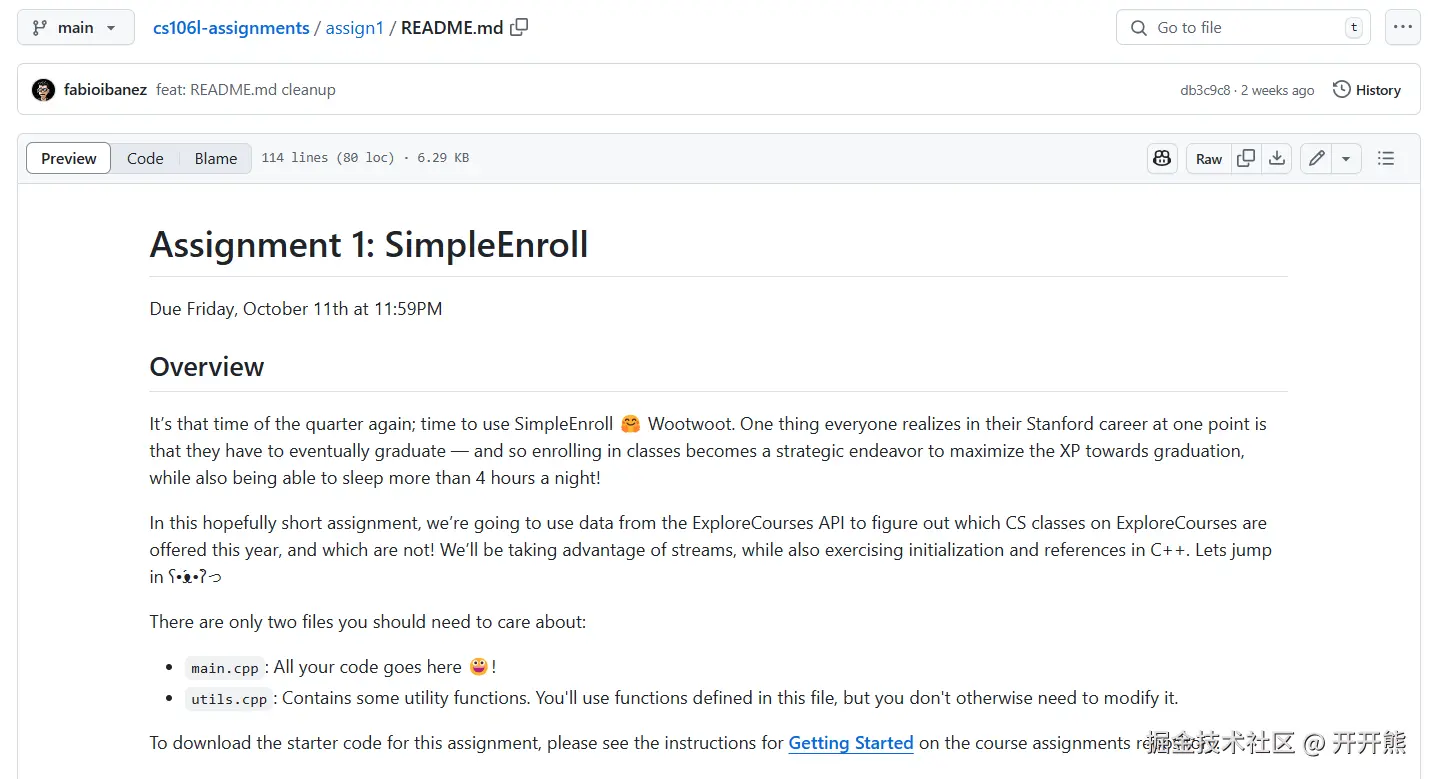Focus the Go to file search box

click(x=1240, y=28)
